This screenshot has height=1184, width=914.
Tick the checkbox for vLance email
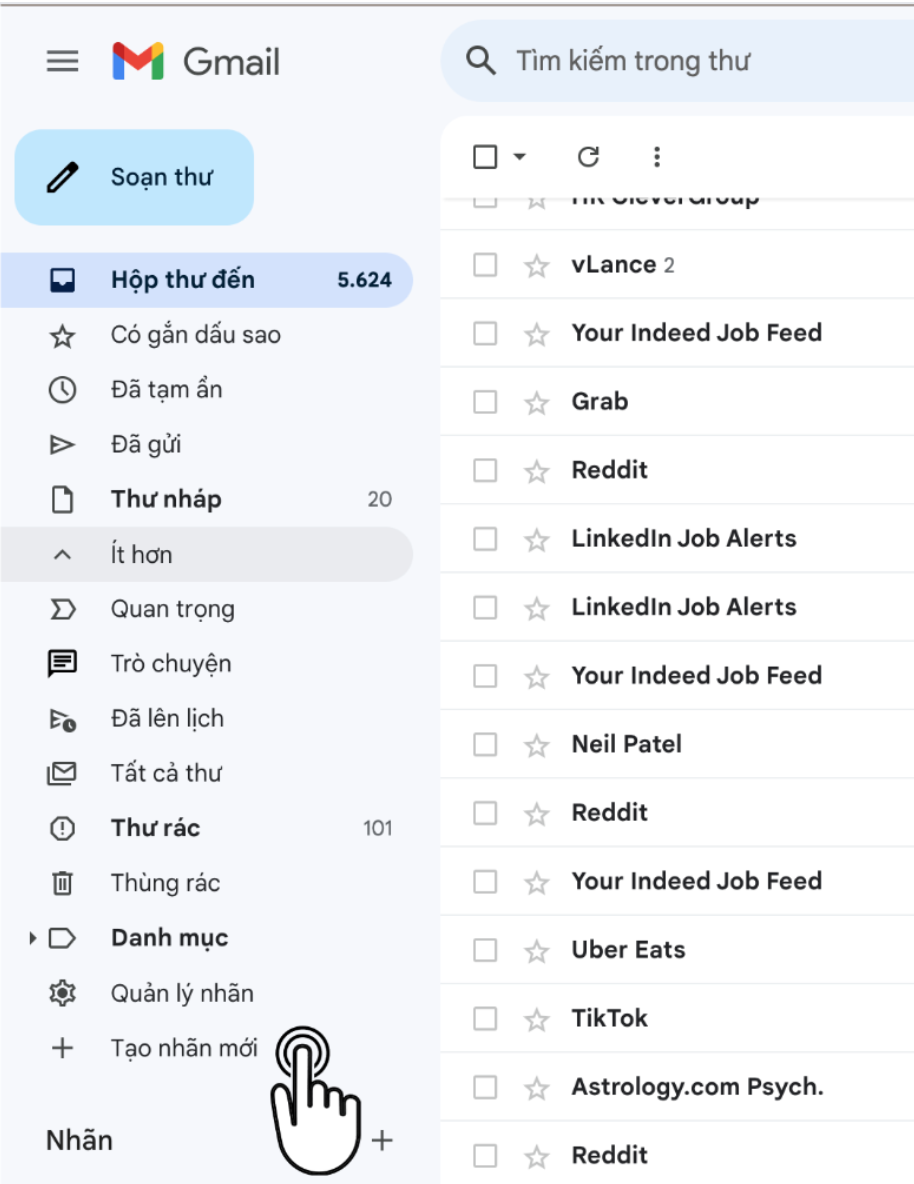(x=485, y=265)
